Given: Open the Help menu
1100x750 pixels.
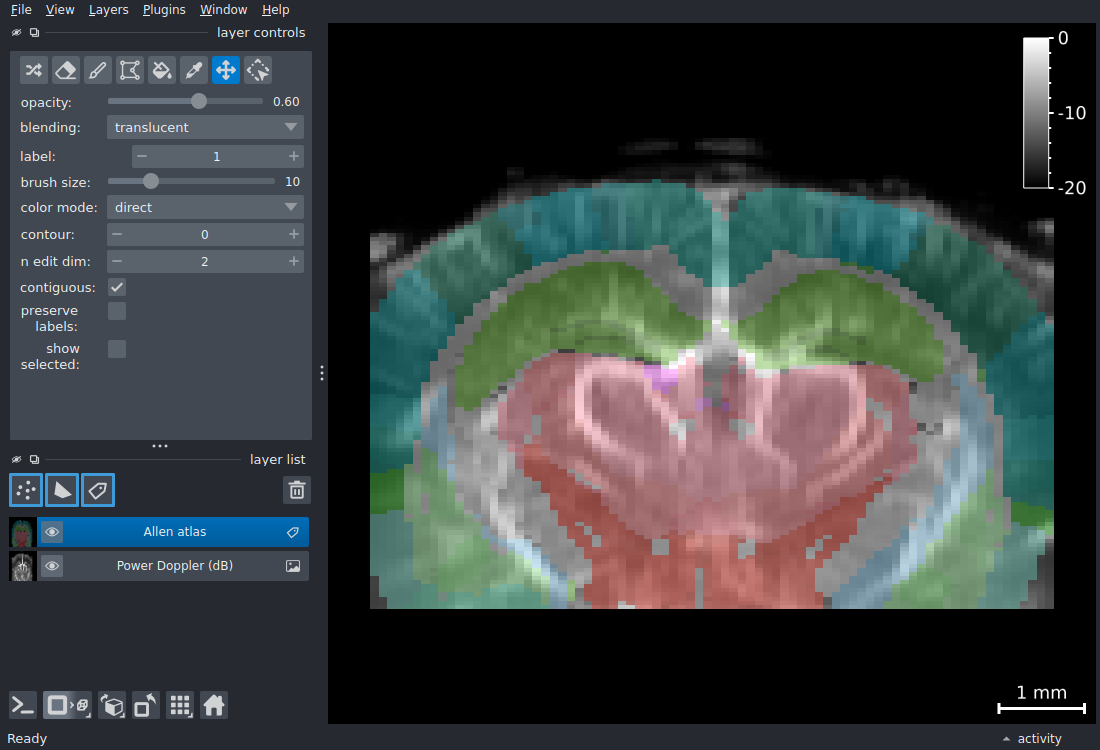Looking at the screenshot, I should [x=276, y=10].
